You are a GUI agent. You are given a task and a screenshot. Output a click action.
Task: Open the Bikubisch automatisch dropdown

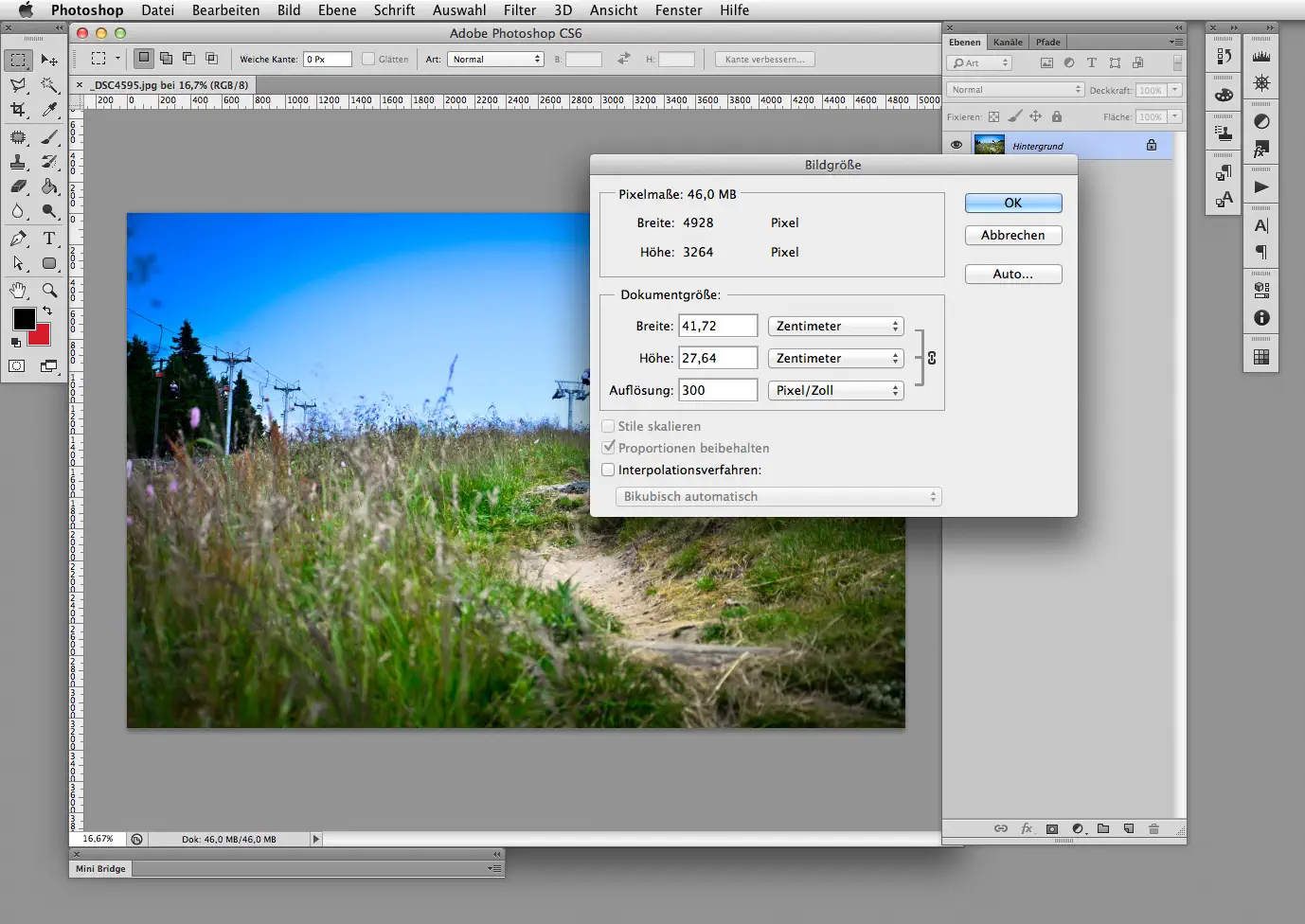point(777,496)
